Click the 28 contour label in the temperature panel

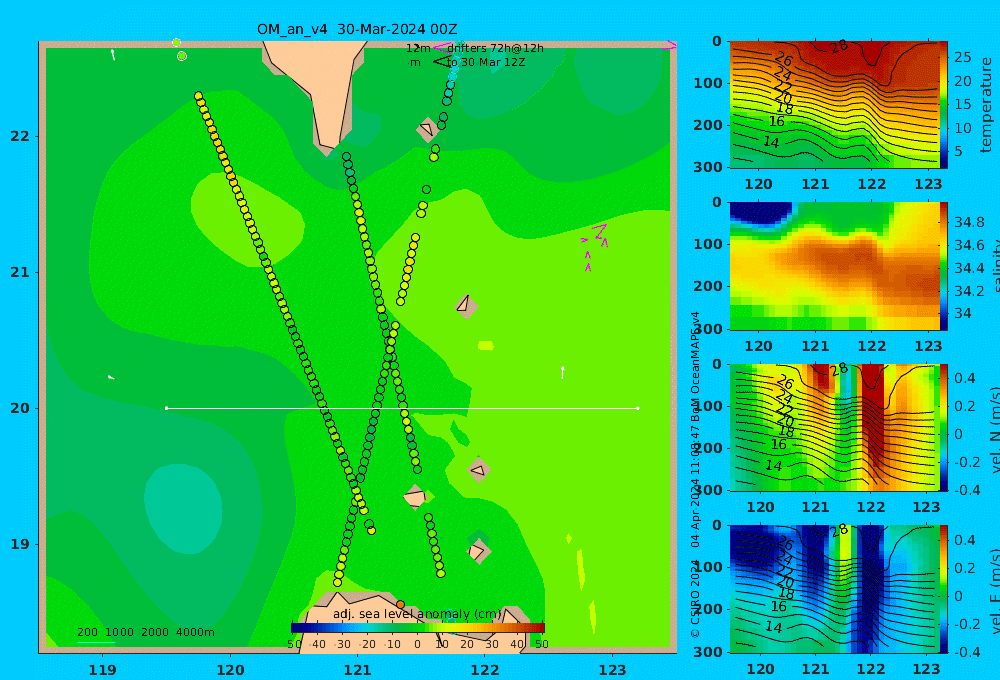[x=839, y=46]
